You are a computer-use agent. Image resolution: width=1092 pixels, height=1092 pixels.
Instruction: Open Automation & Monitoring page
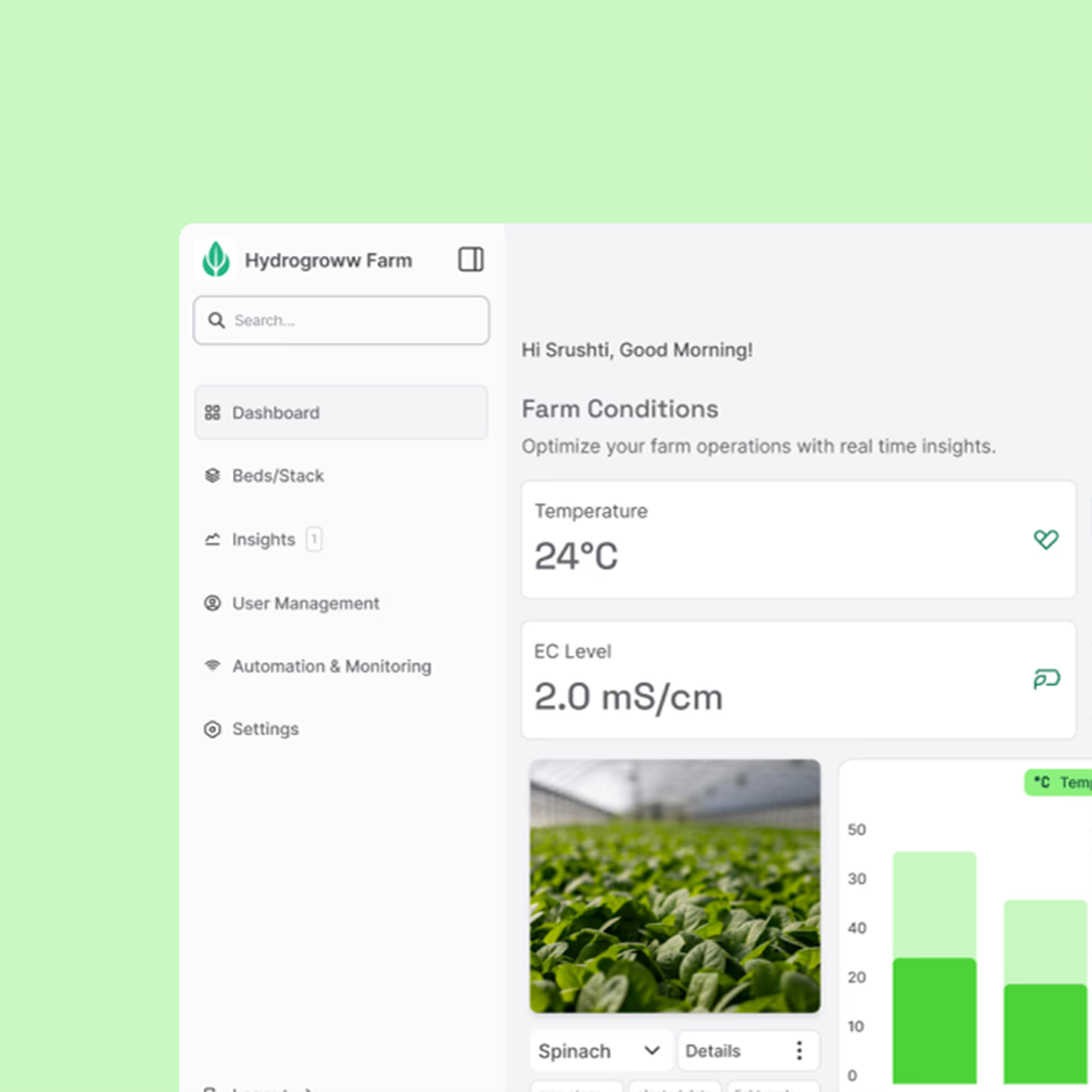pyautogui.click(x=331, y=666)
